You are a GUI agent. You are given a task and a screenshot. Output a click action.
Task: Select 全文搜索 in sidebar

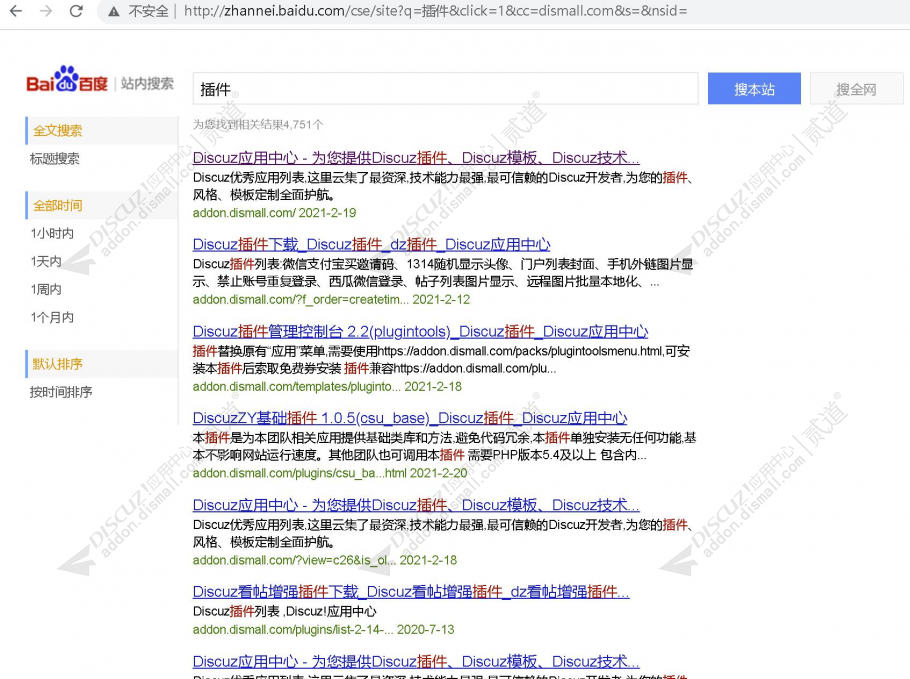point(102,131)
